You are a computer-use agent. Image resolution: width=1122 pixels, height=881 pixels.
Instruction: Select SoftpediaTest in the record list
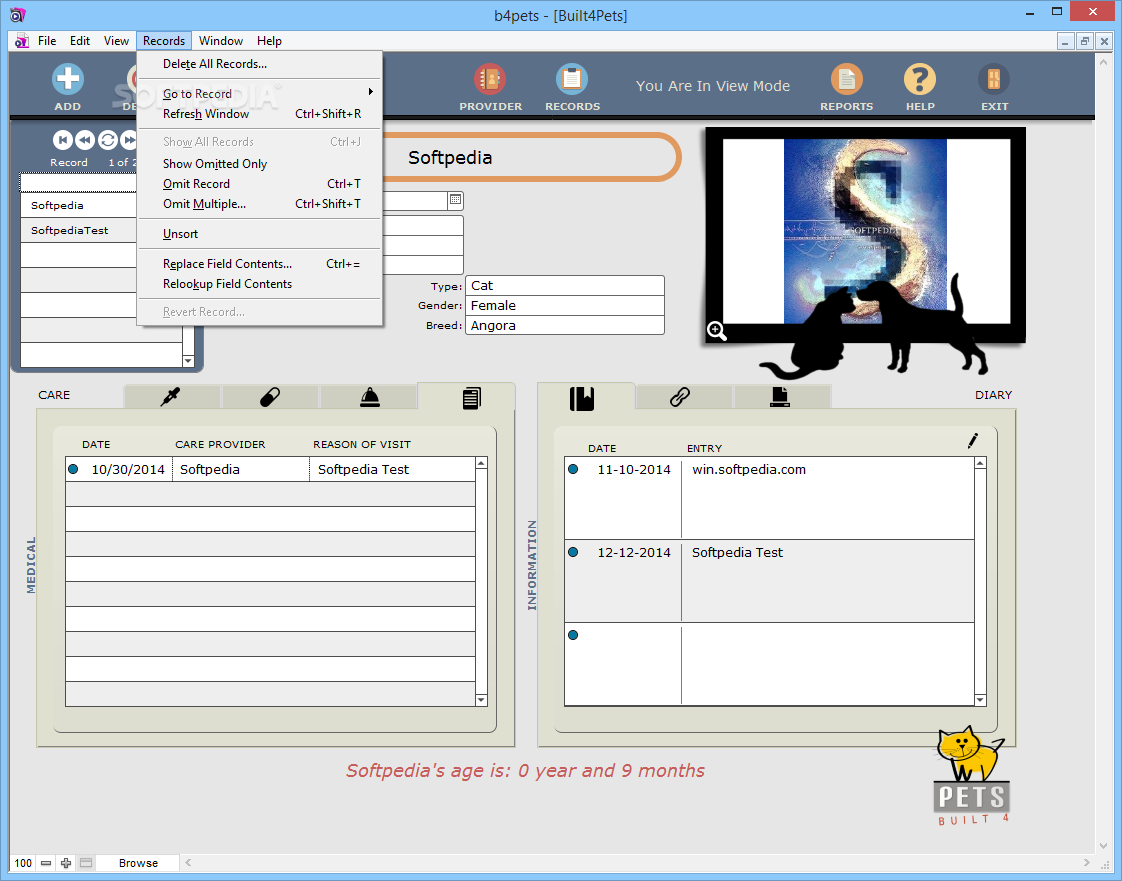pos(79,230)
